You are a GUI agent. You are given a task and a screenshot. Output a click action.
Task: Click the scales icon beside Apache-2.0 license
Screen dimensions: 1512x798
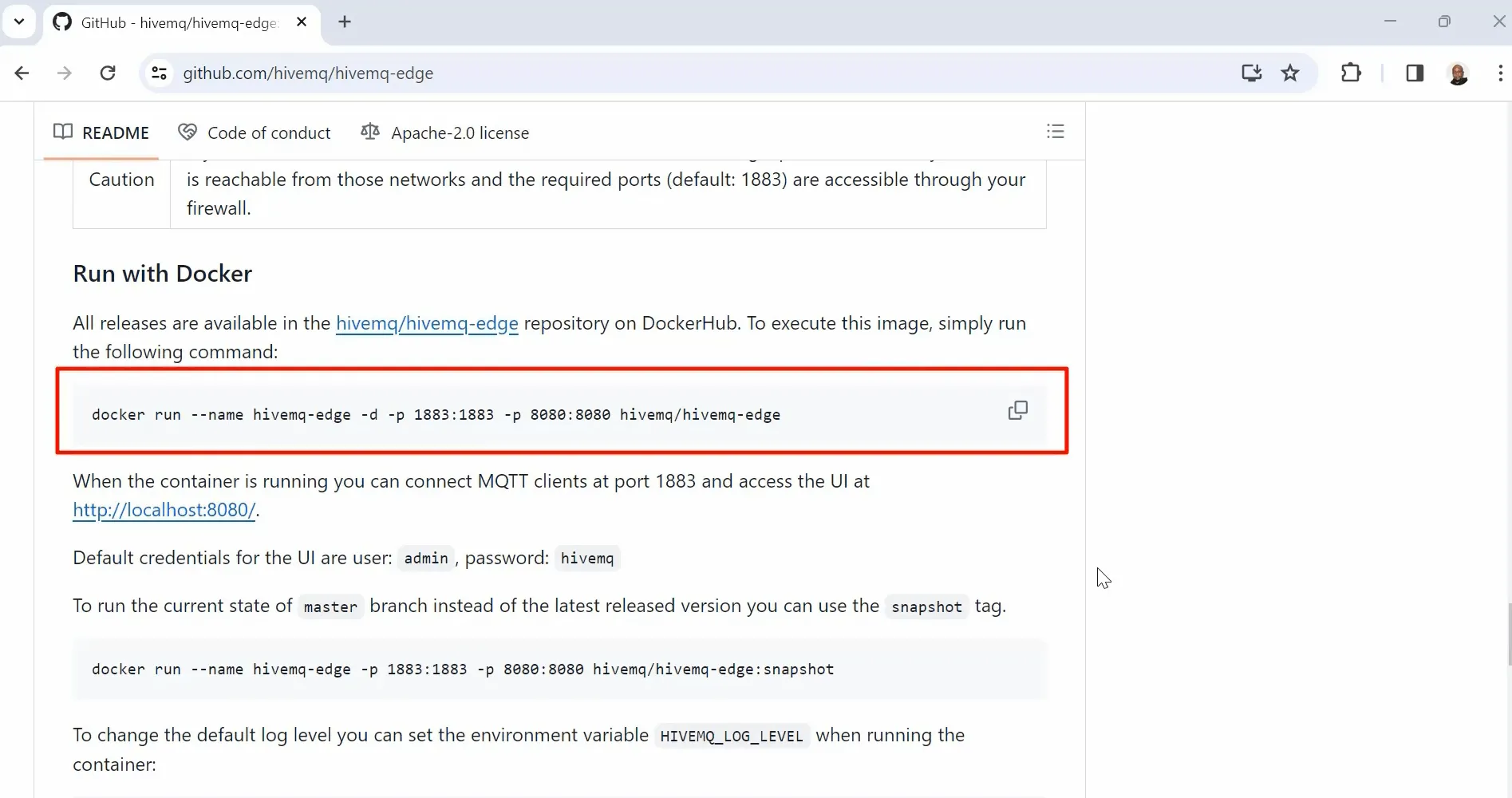(370, 132)
